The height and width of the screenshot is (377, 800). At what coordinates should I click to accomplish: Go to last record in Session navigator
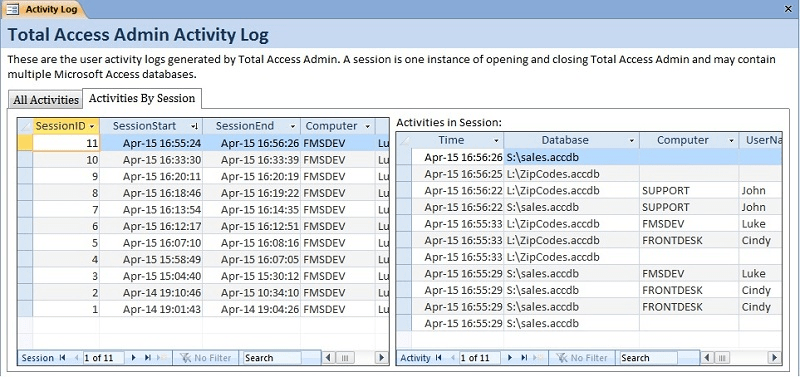pyautogui.click(x=148, y=358)
